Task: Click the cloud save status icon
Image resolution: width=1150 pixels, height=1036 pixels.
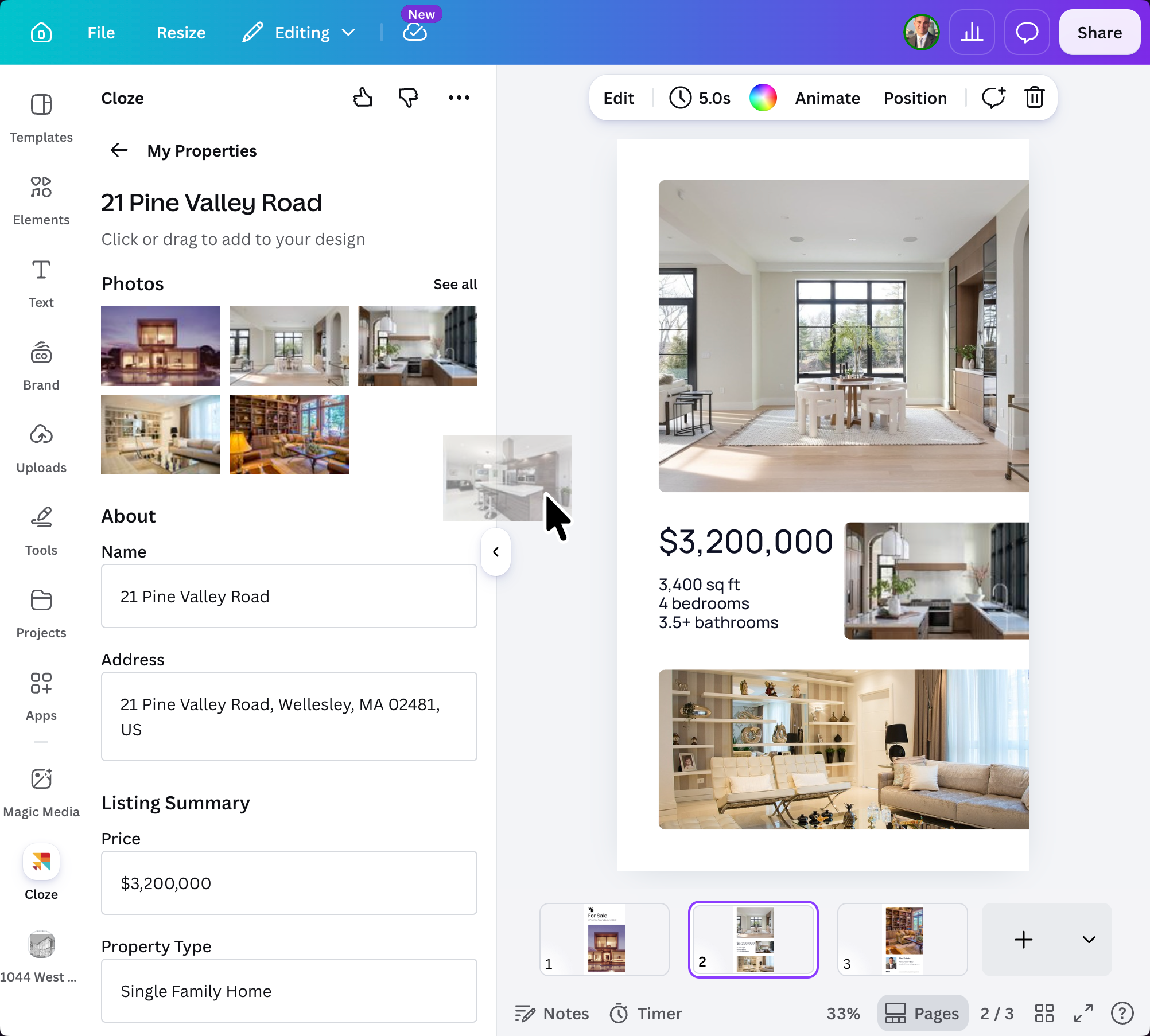Action: [415, 33]
